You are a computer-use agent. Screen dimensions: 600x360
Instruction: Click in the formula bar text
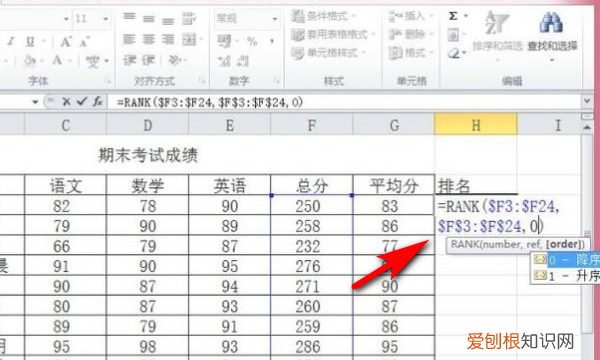pyautogui.click(x=210, y=102)
